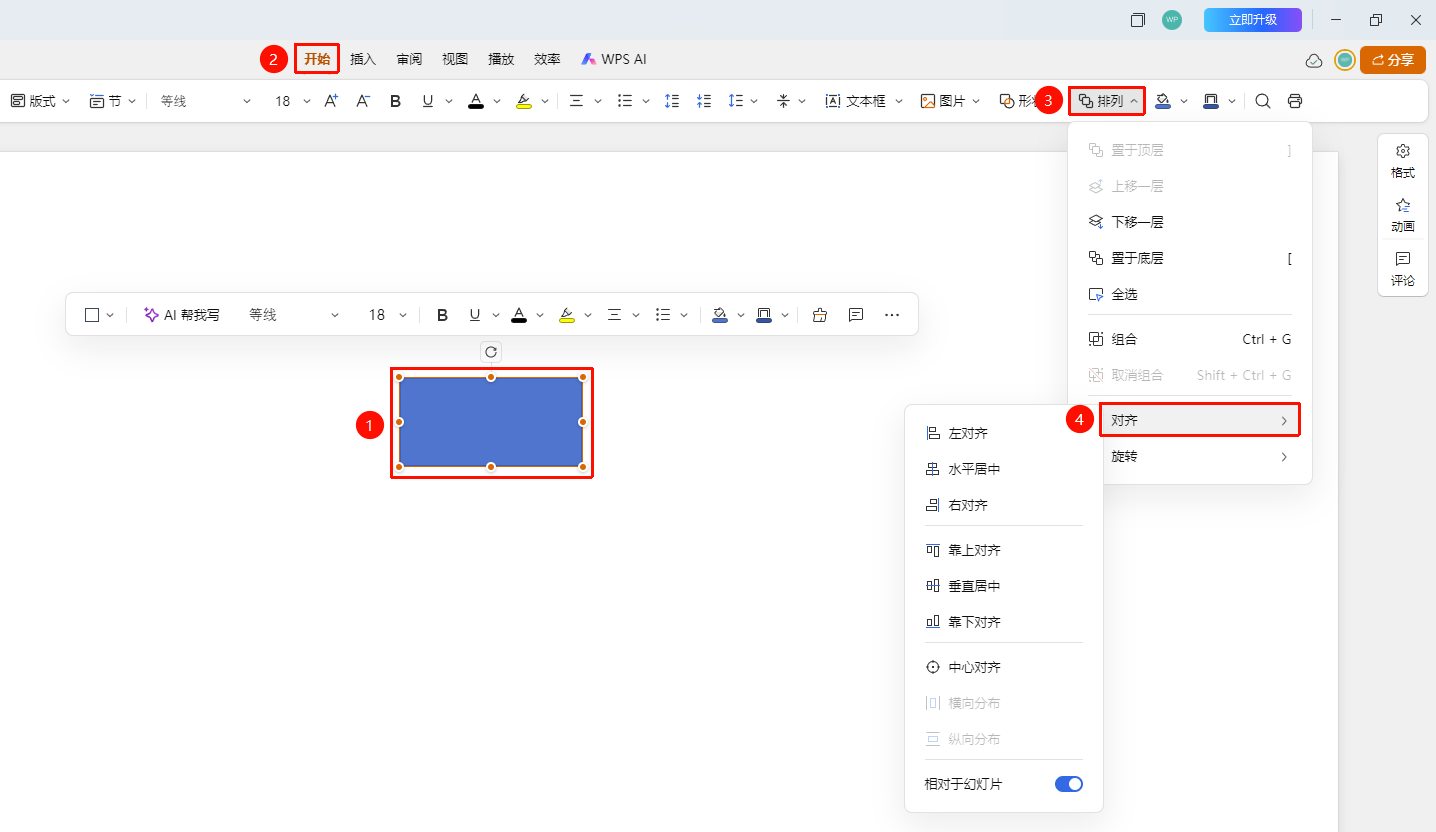Click the printer icon in the ribbon
Screen dimensions: 1436x832
point(1295,101)
